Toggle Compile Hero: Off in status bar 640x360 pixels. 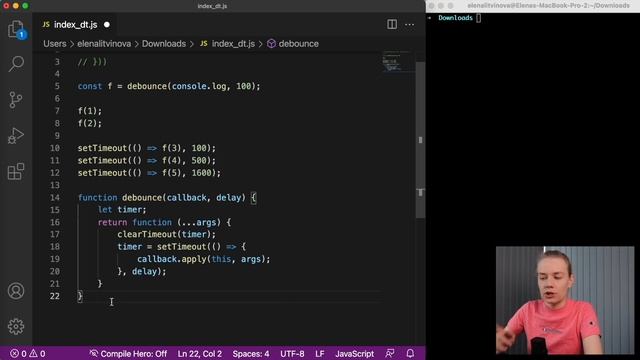point(128,353)
